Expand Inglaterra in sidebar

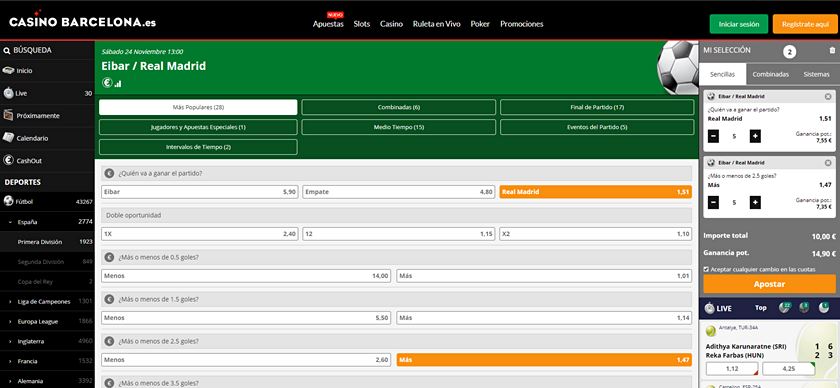coord(10,341)
